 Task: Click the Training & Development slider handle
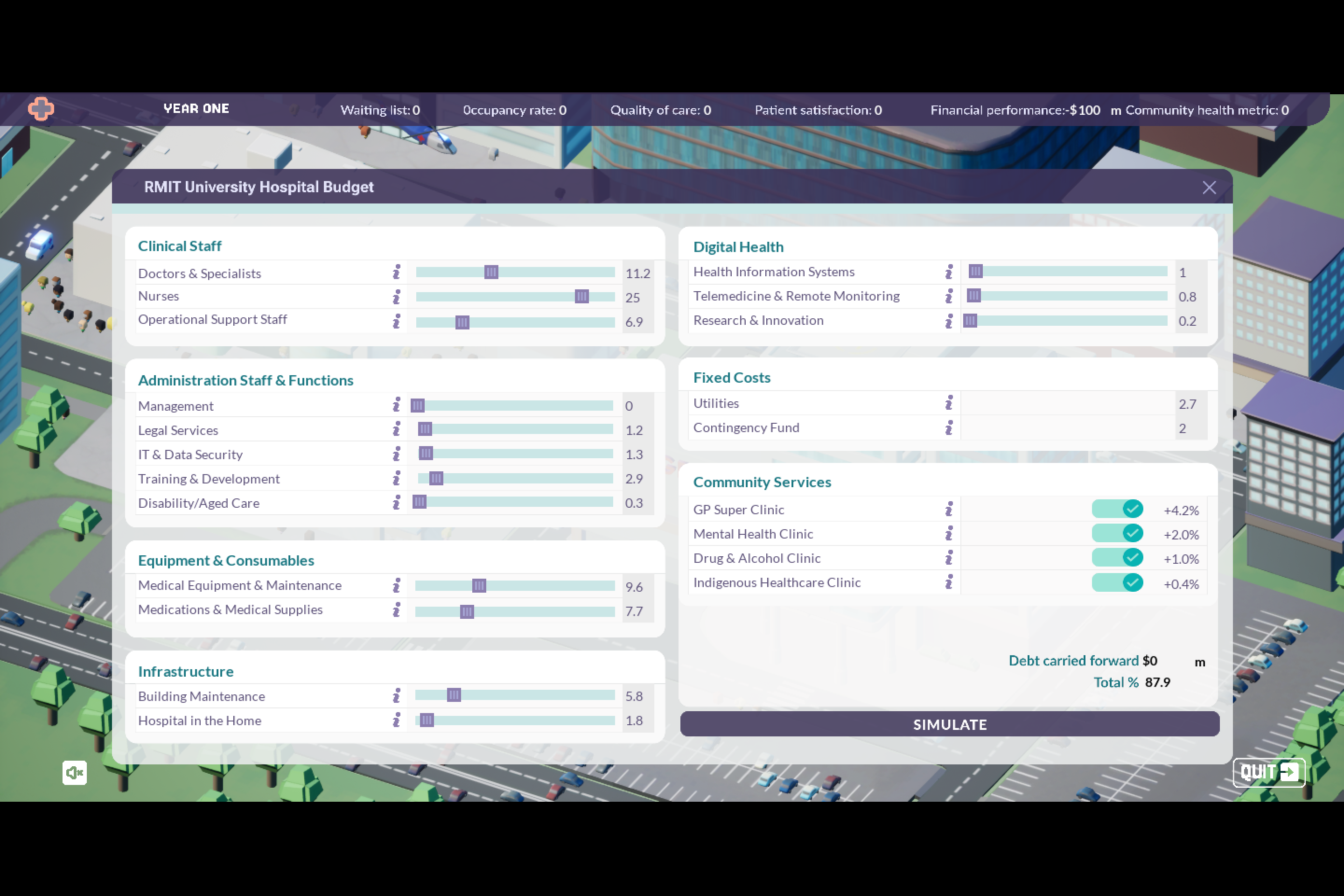pyautogui.click(x=436, y=478)
